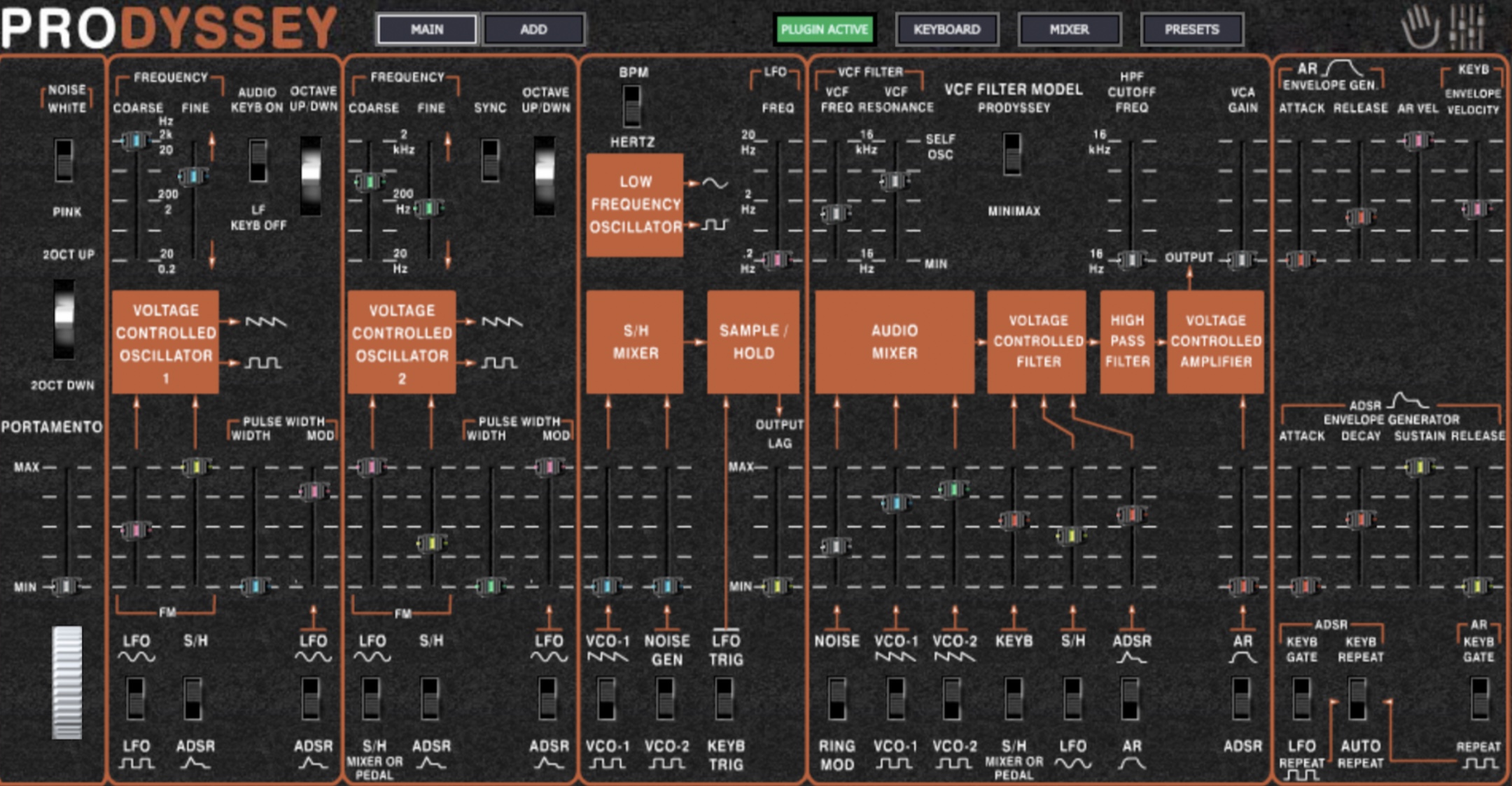Click the VCO 1 square waveform icon

[263, 363]
